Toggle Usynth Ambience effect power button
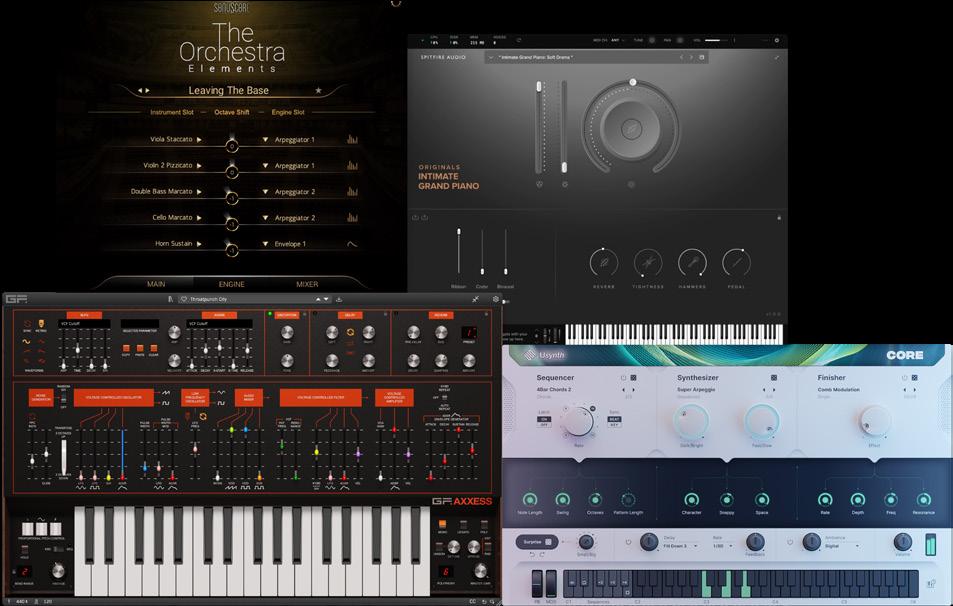The width and height of the screenshot is (953, 606). coord(790,542)
